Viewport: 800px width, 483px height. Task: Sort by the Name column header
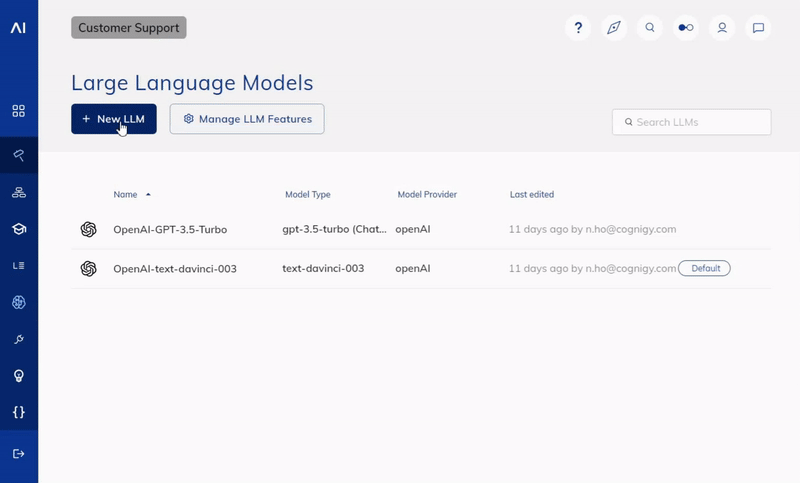click(125, 194)
